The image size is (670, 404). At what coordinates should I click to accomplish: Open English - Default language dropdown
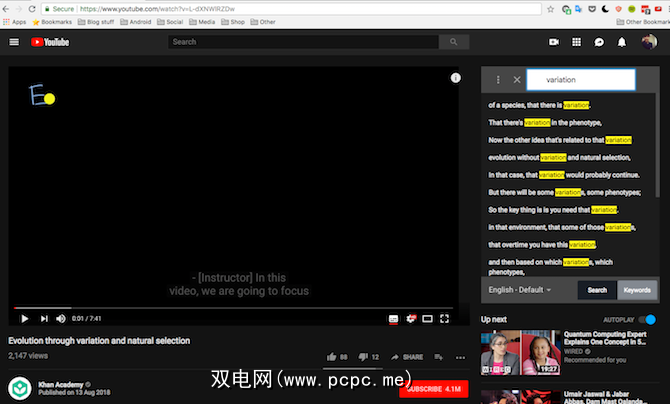[x=520, y=290]
